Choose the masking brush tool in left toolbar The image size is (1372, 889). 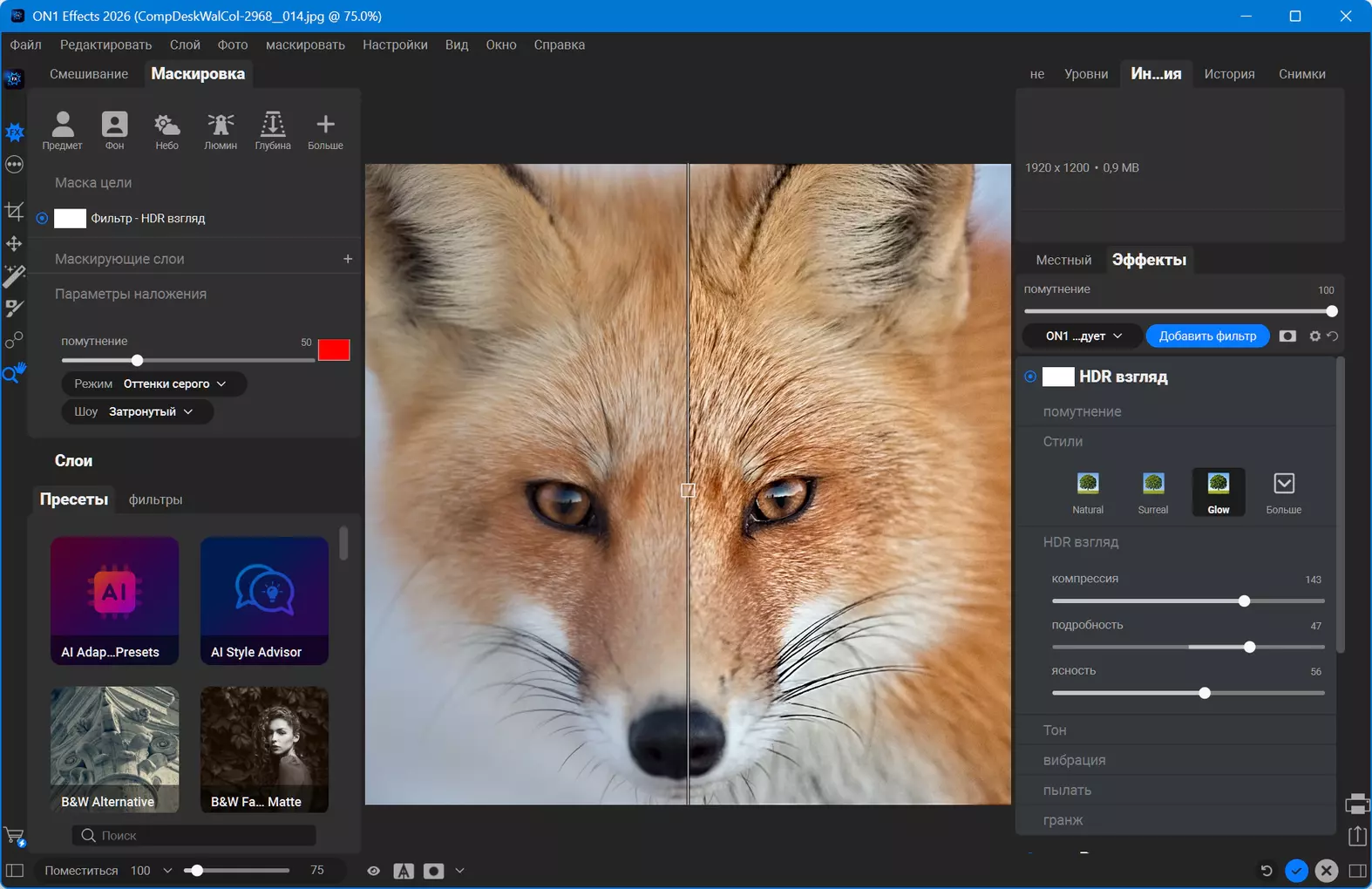(x=14, y=309)
